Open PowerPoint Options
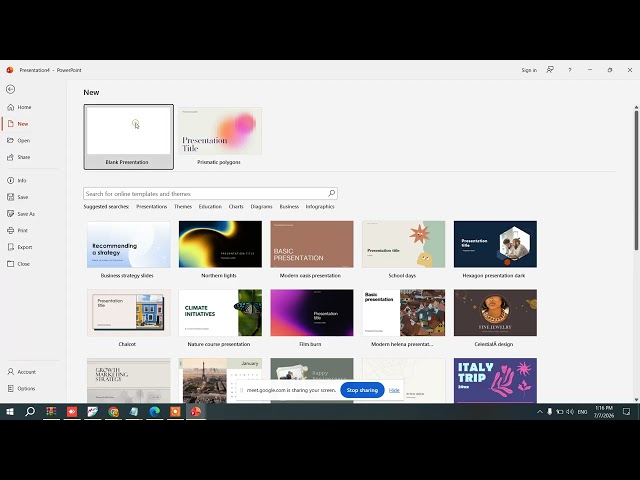 click(21, 389)
